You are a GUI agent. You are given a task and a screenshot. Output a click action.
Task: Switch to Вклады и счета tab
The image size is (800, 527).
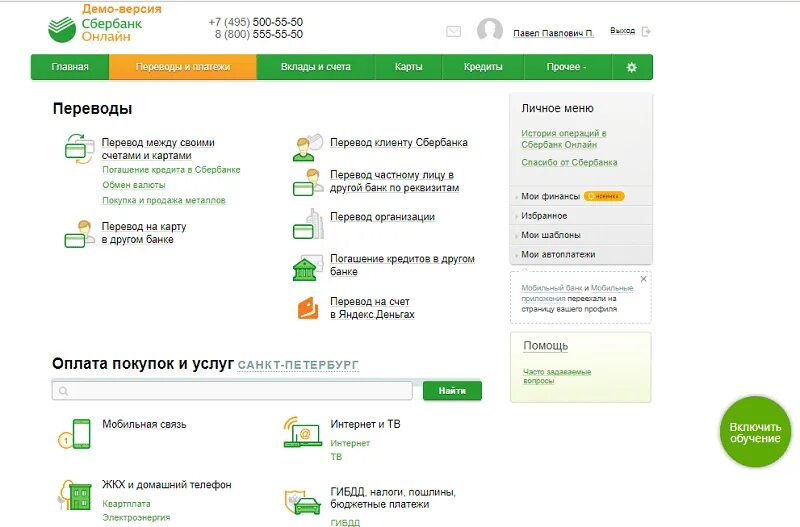316,67
